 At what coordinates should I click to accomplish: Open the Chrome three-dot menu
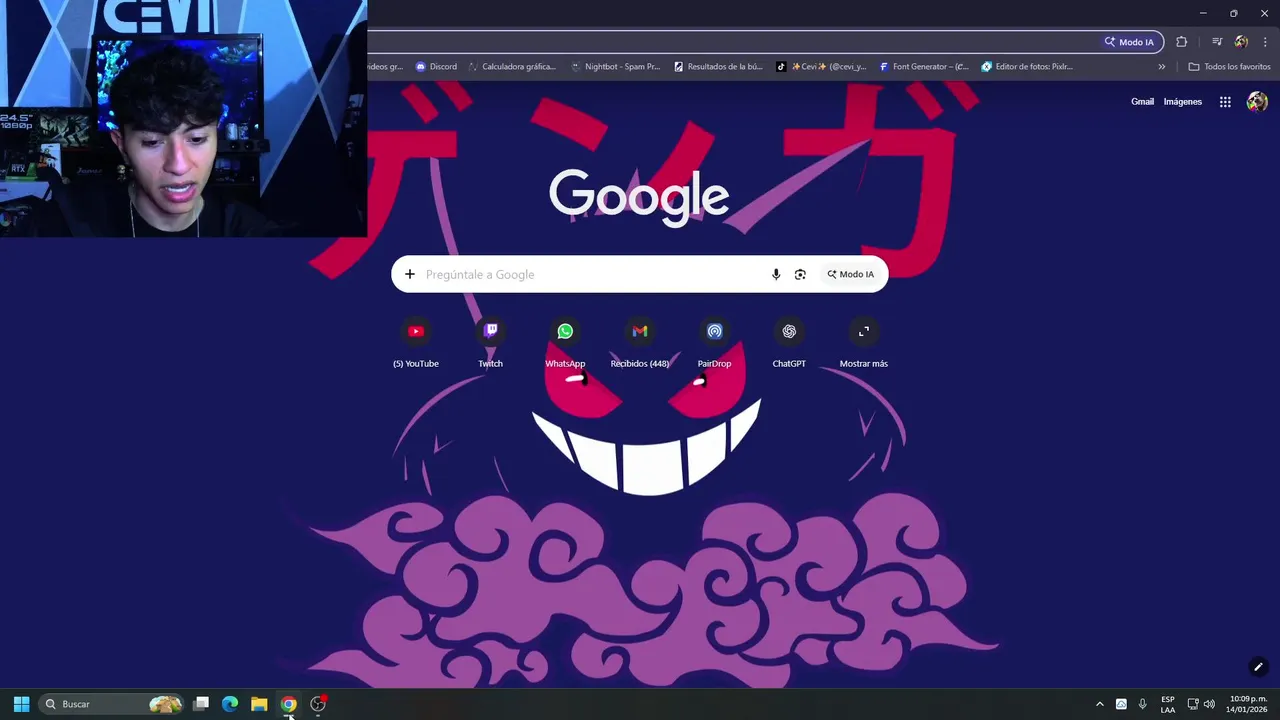tap(1266, 42)
